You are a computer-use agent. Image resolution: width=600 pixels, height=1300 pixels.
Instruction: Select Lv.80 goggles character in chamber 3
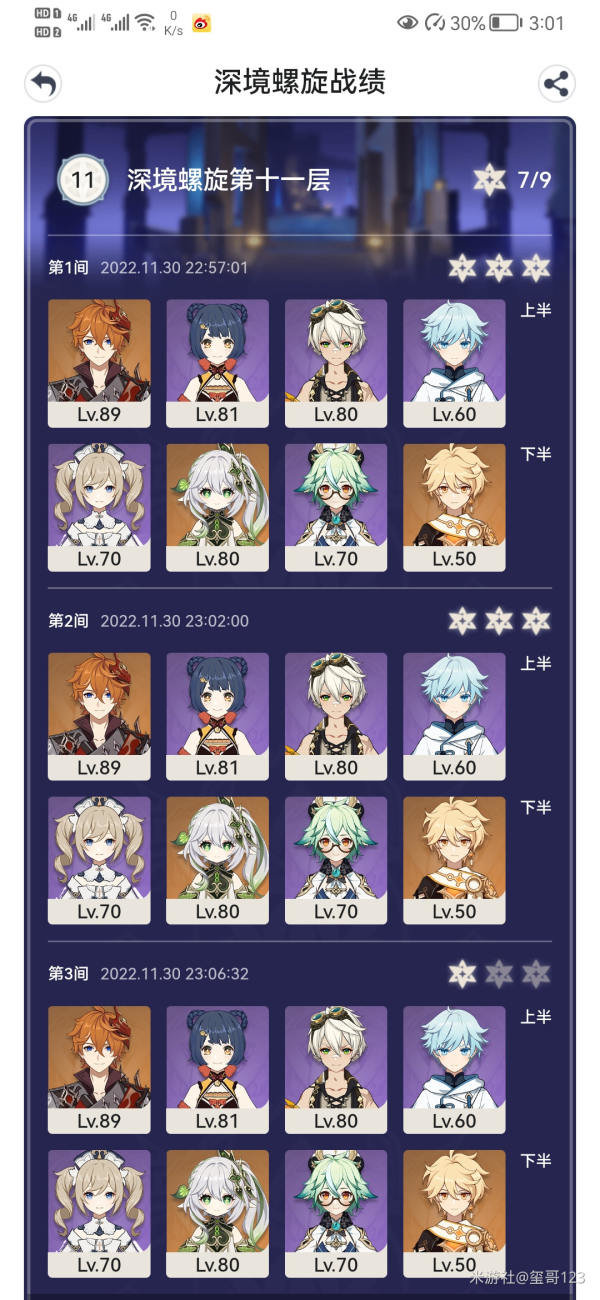[x=336, y=1070]
